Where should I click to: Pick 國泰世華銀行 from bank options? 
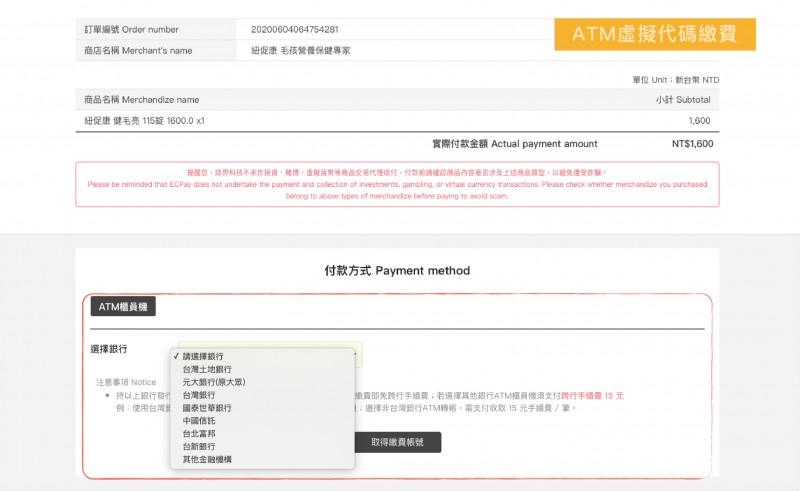click(207, 408)
